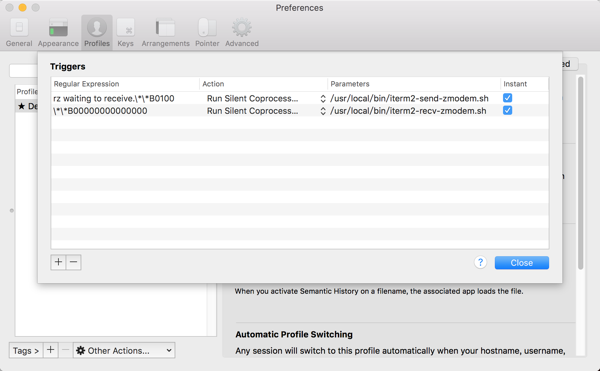This screenshot has width=600, height=371.
Task: Open the Arrangements preferences icon
Action: coord(165,28)
